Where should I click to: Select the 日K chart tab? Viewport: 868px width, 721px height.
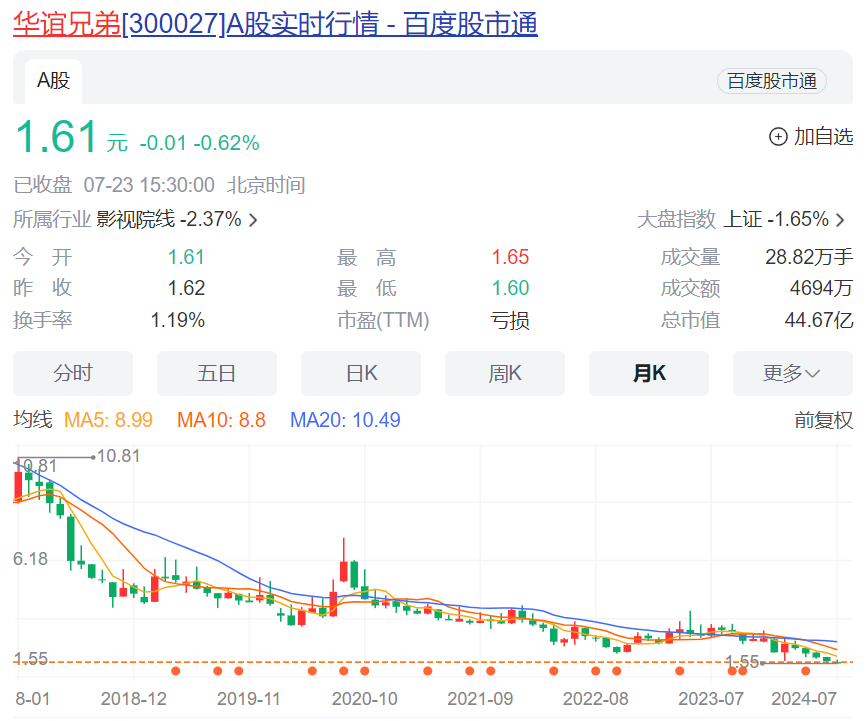coord(361,374)
